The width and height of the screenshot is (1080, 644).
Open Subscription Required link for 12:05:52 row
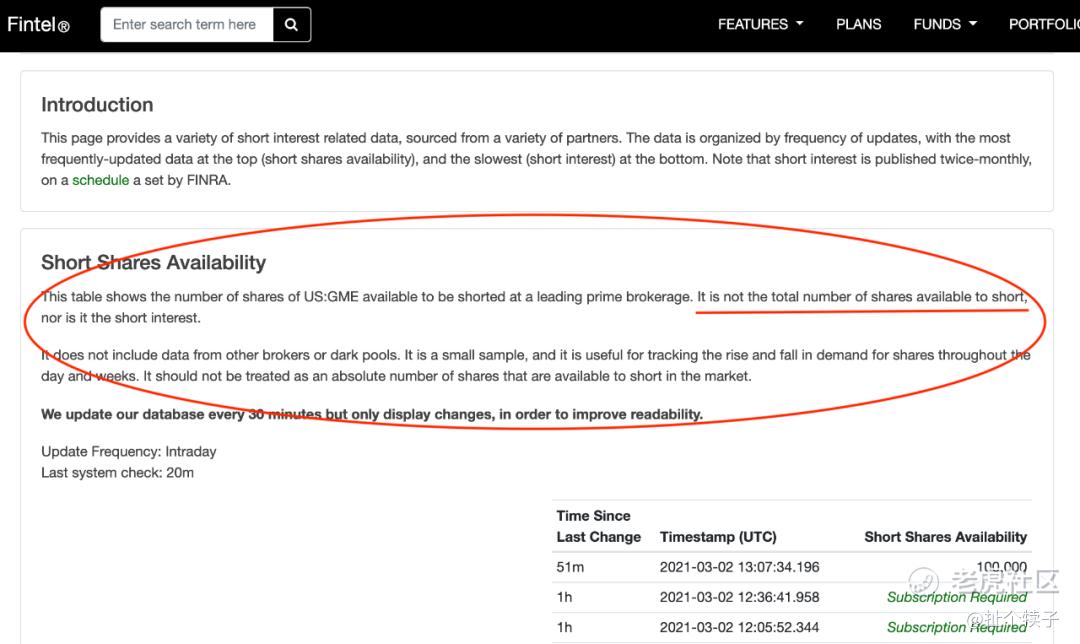click(957, 627)
